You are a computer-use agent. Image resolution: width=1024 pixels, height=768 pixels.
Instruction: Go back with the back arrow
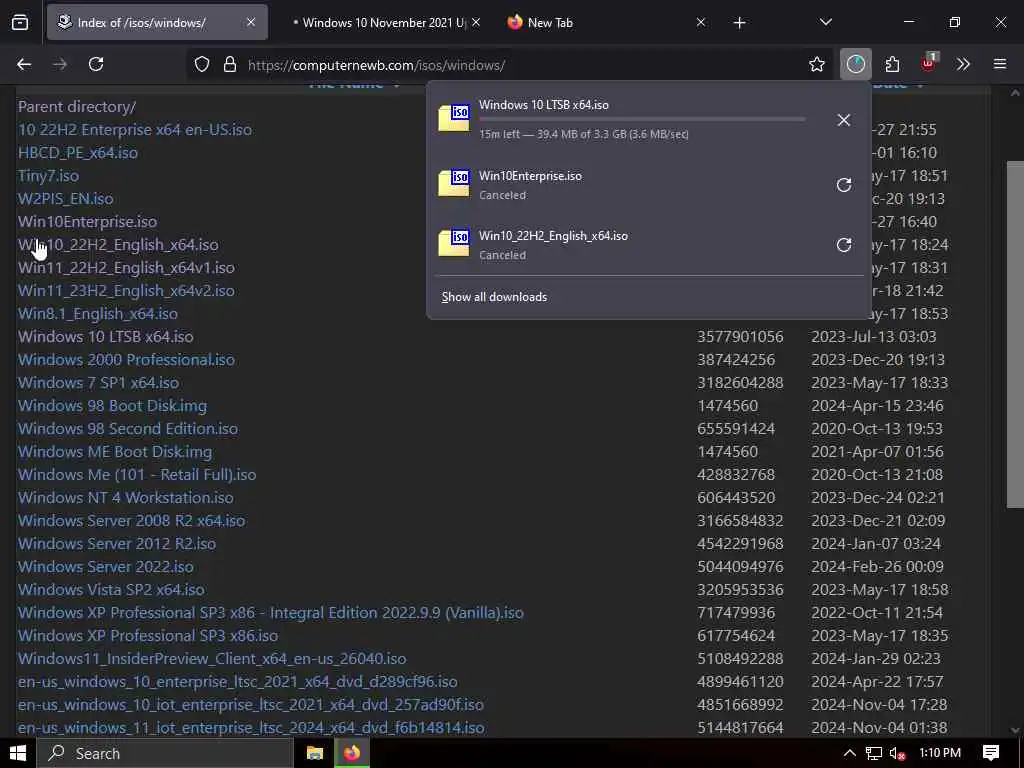click(x=24, y=64)
